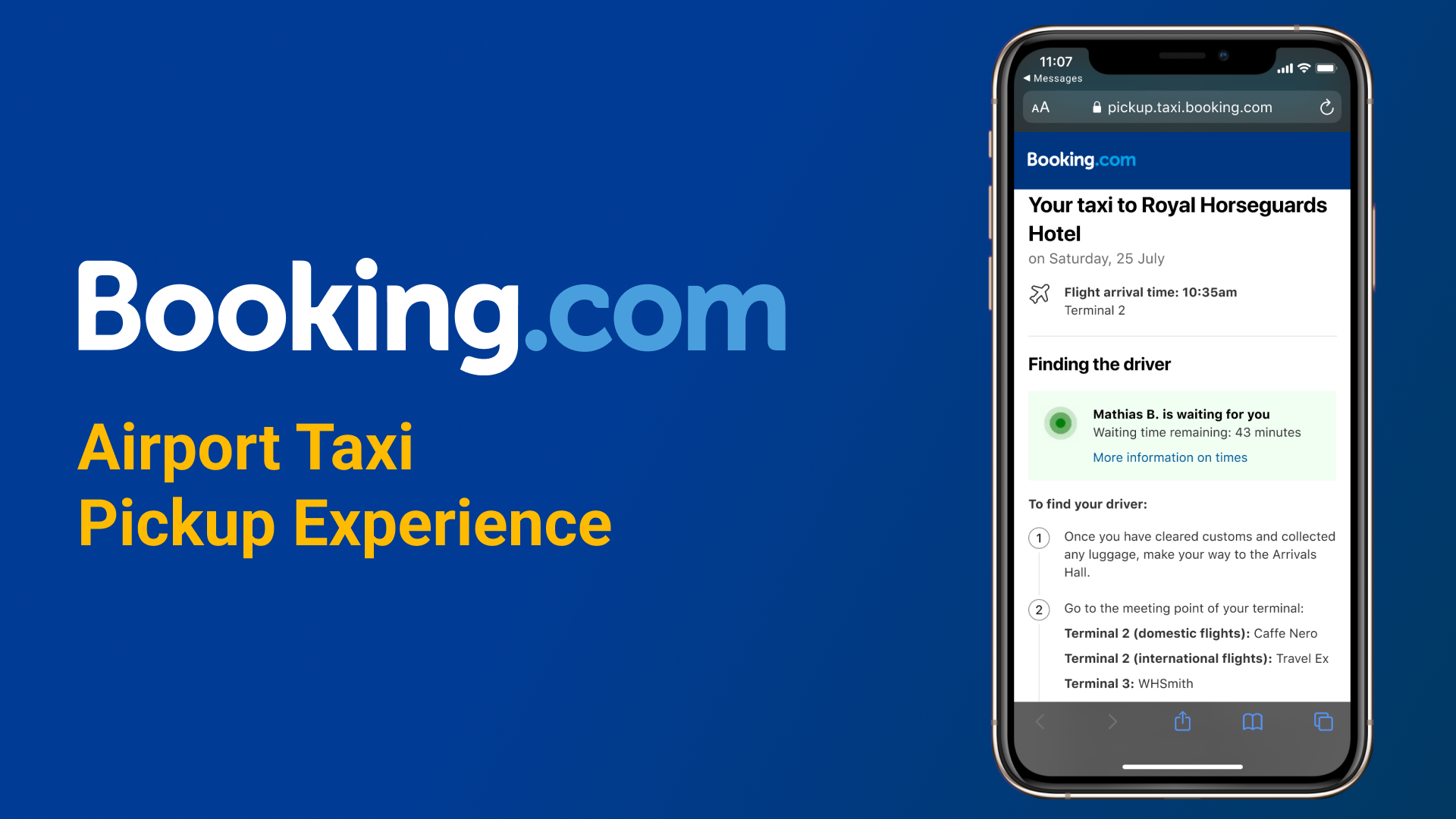Click 'More information on times' link
The image size is (1456, 819).
[x=1171, y=457]
